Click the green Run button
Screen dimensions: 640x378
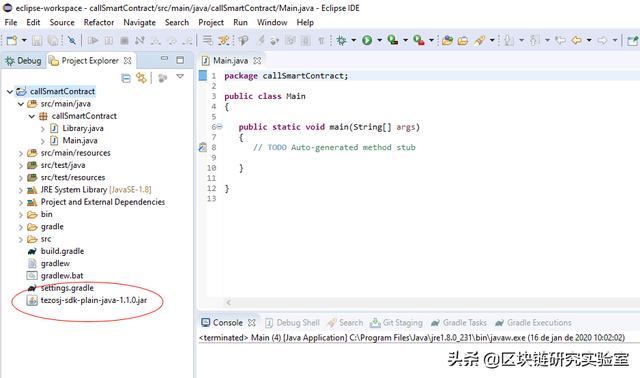pyautogui.click(x=367, y=40)
